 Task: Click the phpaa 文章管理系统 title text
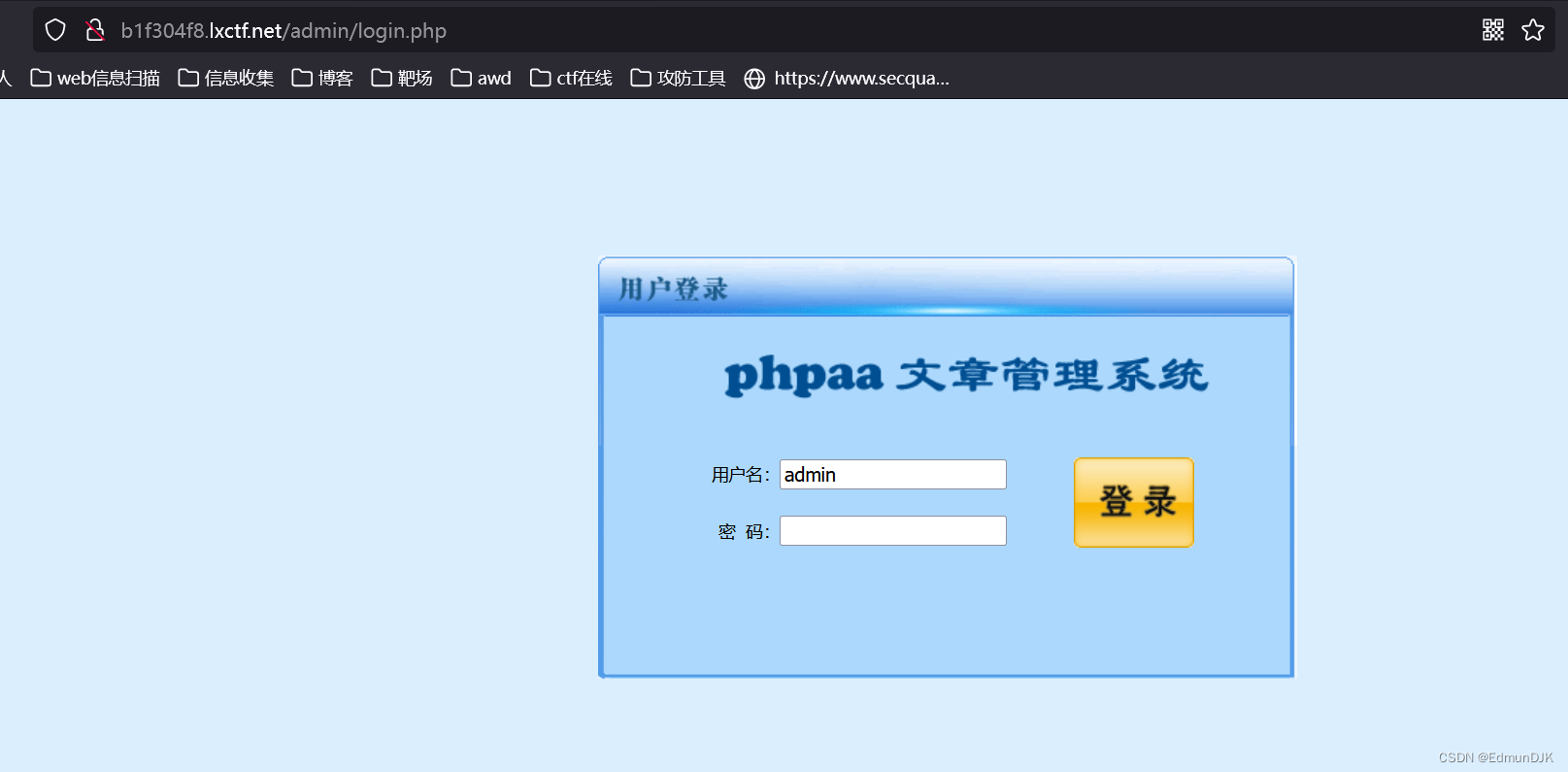coord(966,375)
